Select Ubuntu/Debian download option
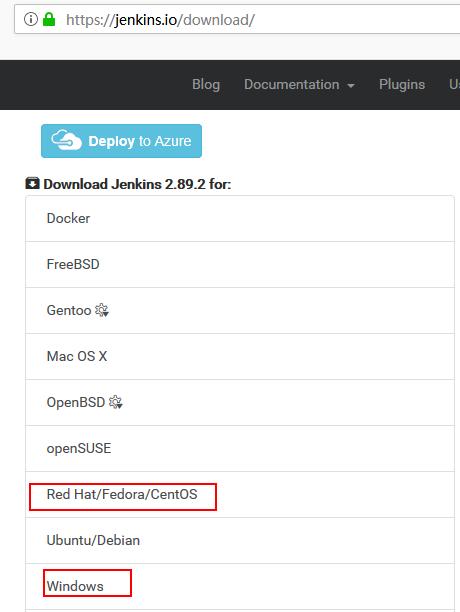The width and height of the screenshot is (460, 612). point(240,541)
